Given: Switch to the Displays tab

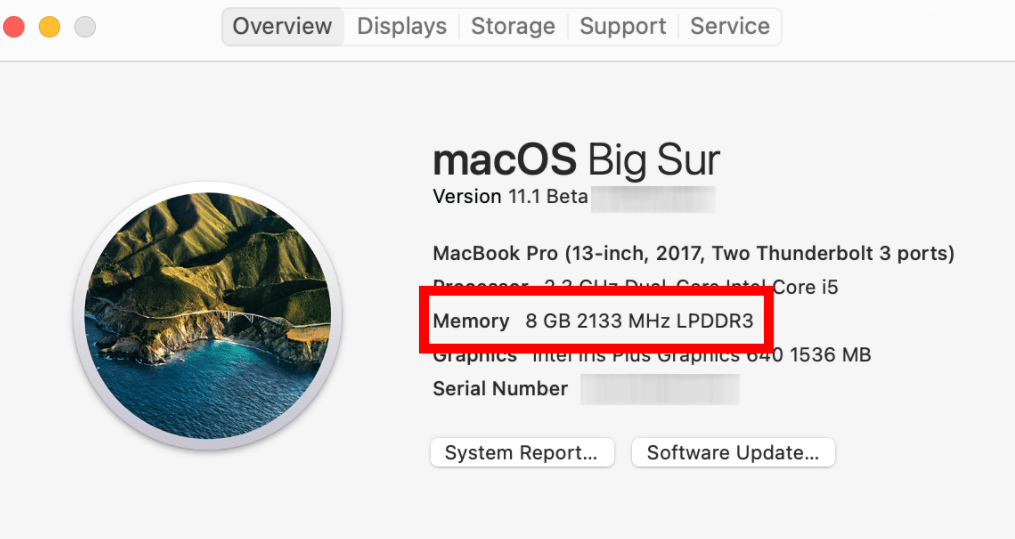Looking at the screenshot, I should click(x=401, y=26).
